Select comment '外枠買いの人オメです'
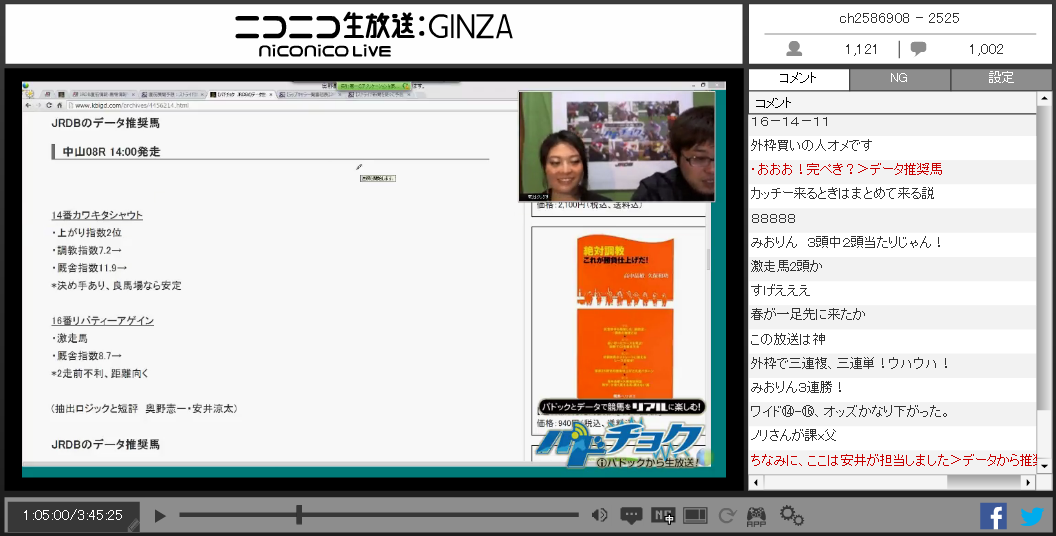 tap(892, 145)
